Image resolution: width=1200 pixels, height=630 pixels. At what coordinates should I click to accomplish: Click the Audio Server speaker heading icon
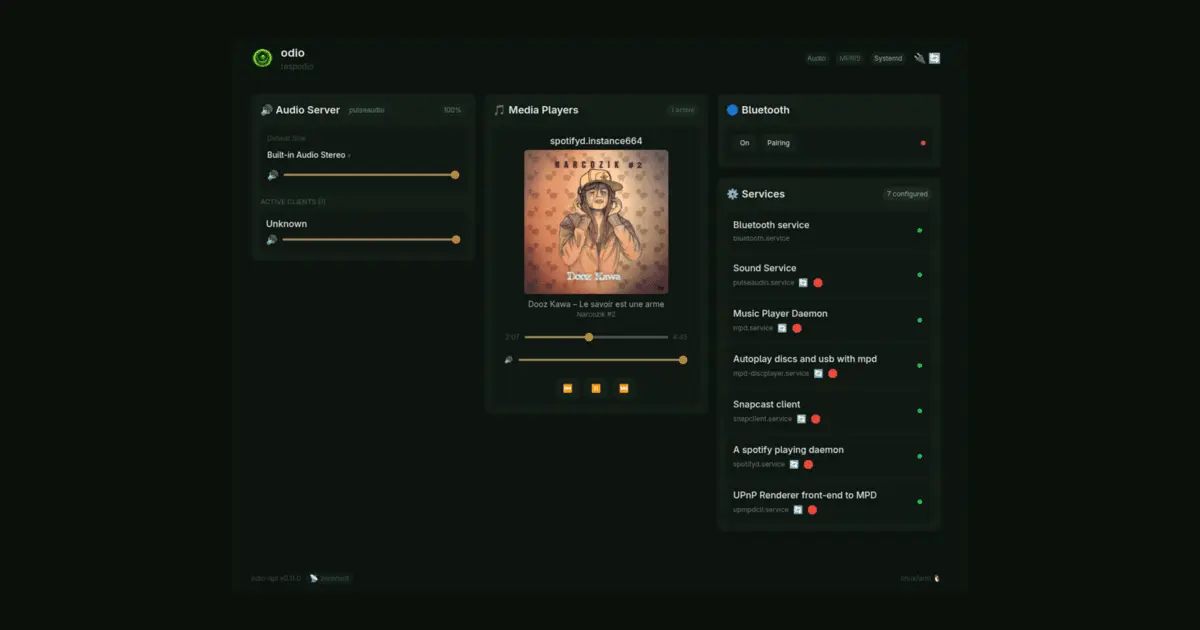[266, 110]
